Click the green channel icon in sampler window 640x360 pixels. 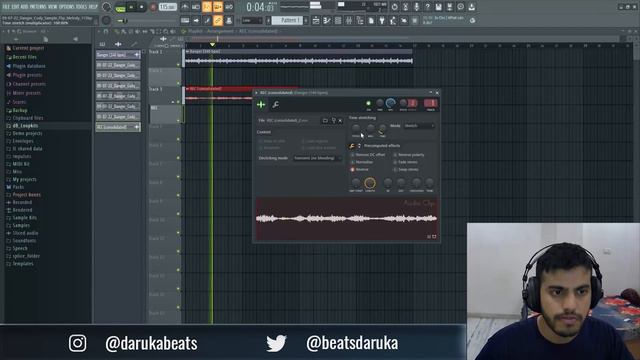[261, 105]
